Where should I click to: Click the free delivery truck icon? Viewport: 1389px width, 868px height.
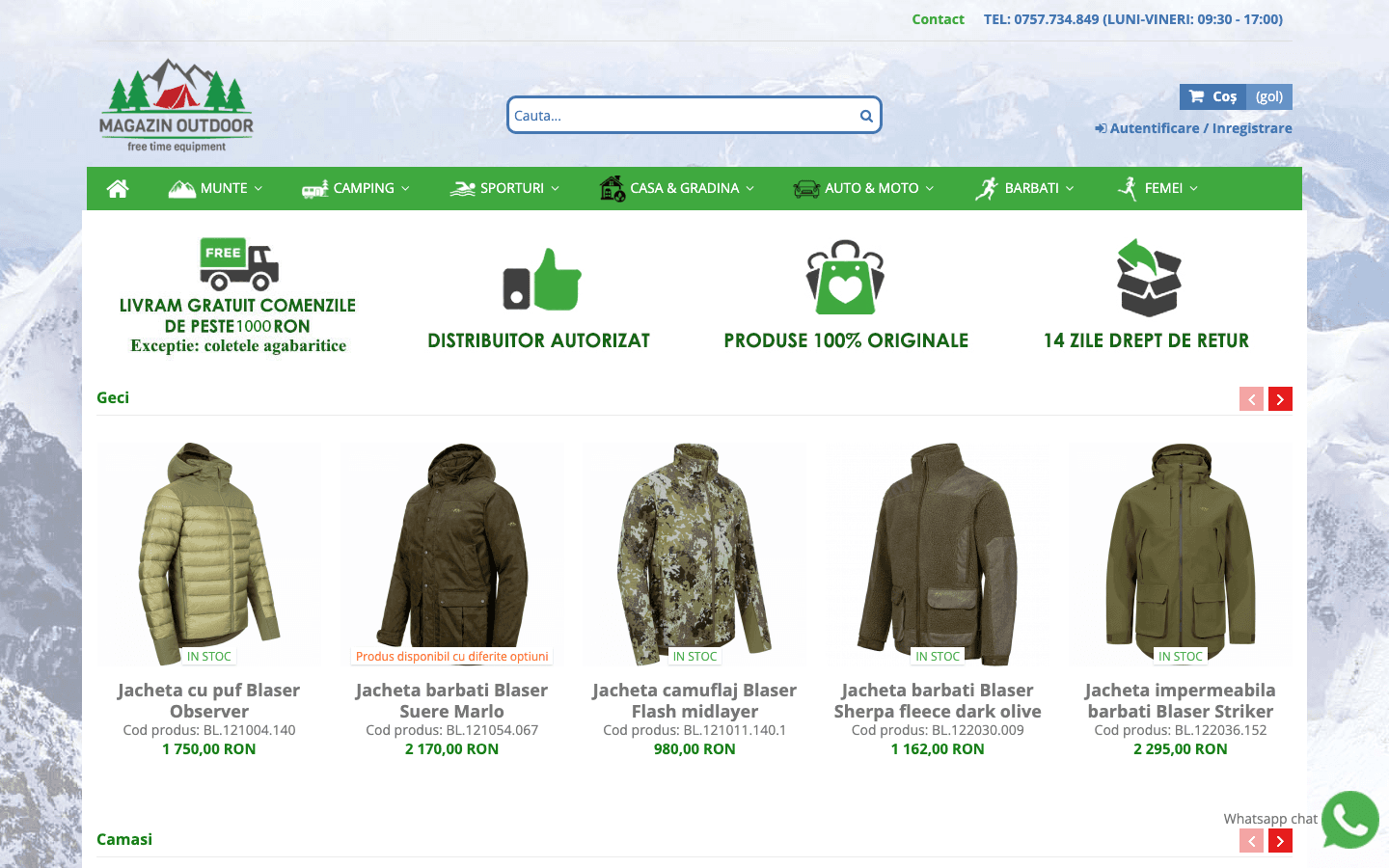pyautogui.click(x=239, y=264)
